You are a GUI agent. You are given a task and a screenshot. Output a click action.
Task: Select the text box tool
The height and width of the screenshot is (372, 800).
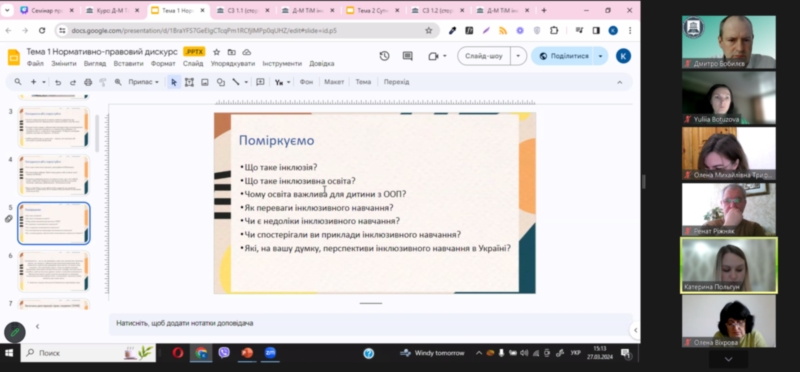(189, 82)
